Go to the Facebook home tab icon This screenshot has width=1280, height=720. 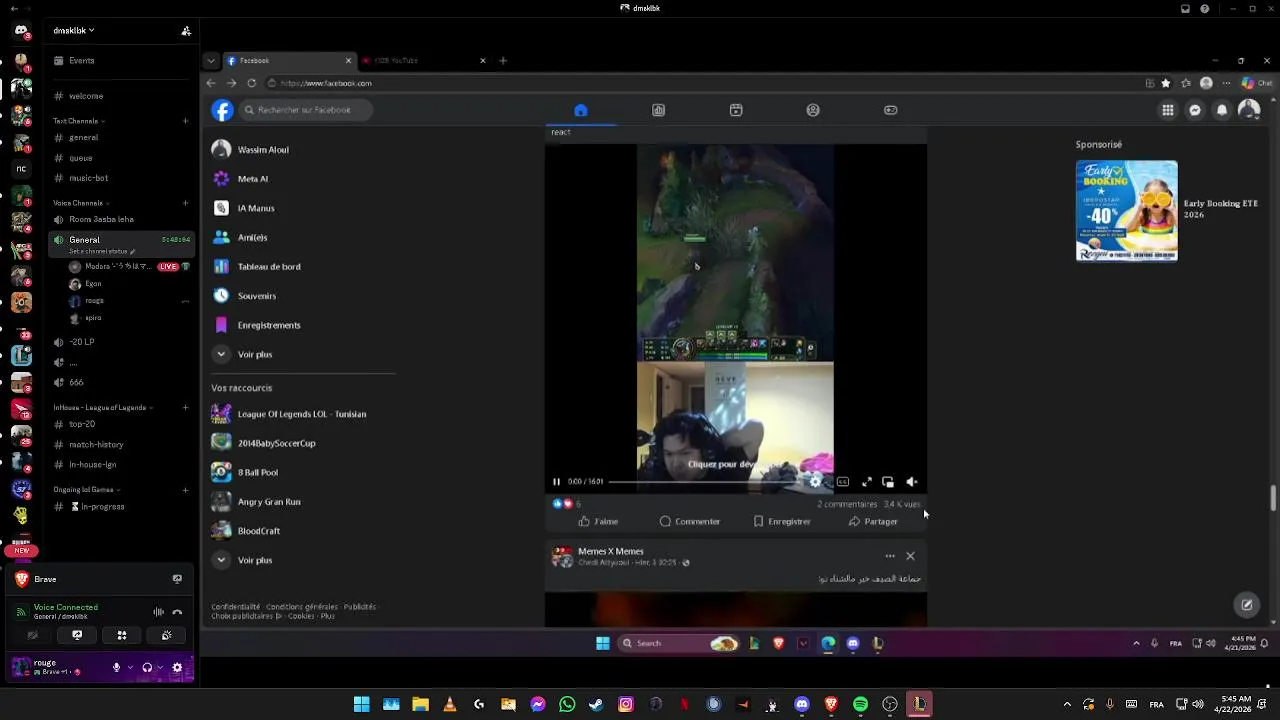tap(581, 110)
